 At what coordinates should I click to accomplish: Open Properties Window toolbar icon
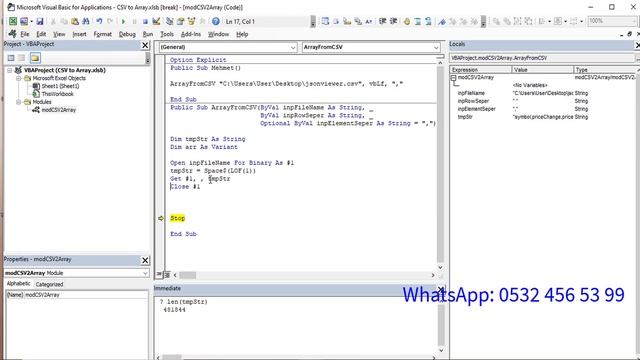coord(180,21)
